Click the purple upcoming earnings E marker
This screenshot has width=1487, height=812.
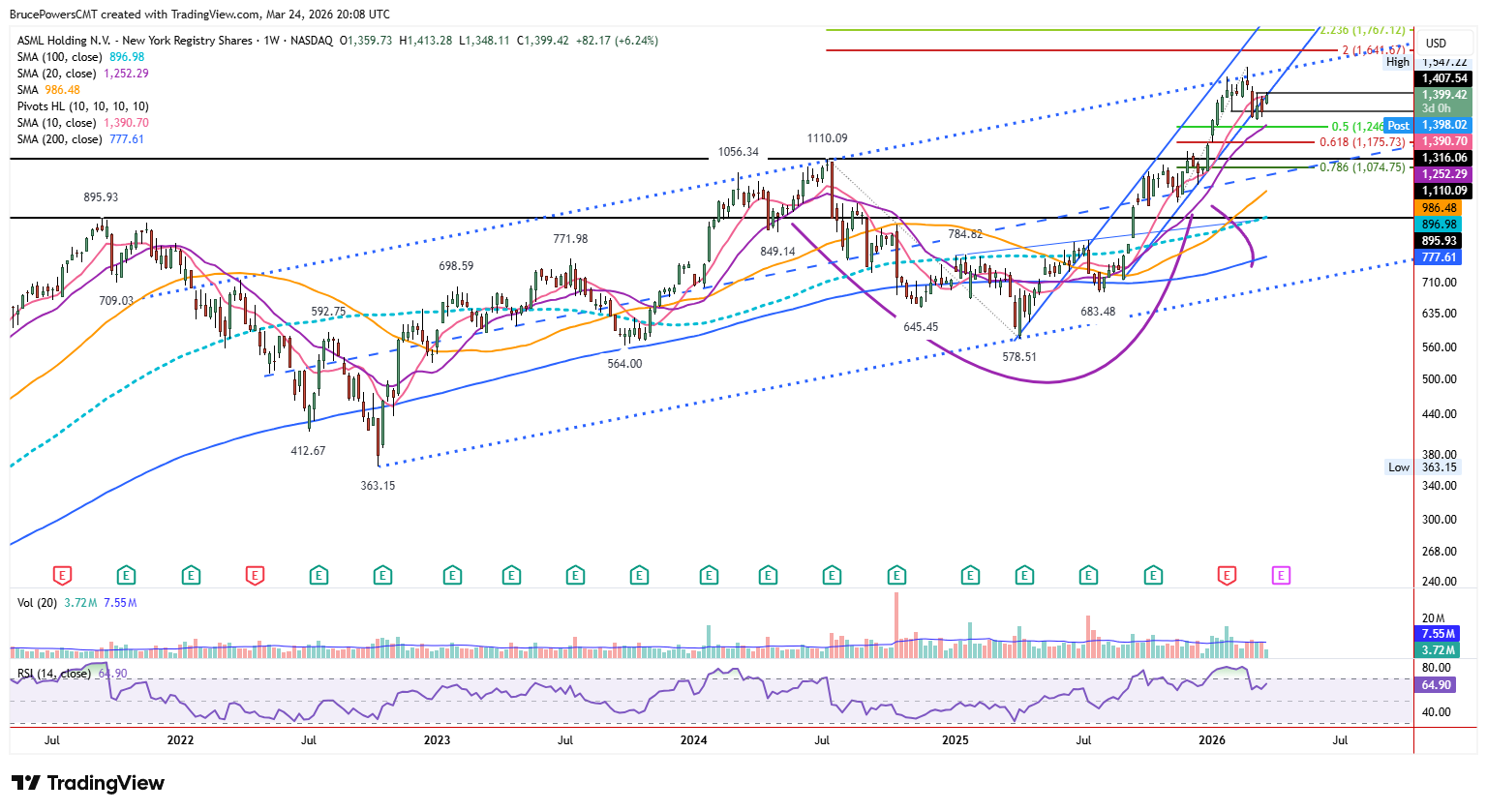(1281, 576)
